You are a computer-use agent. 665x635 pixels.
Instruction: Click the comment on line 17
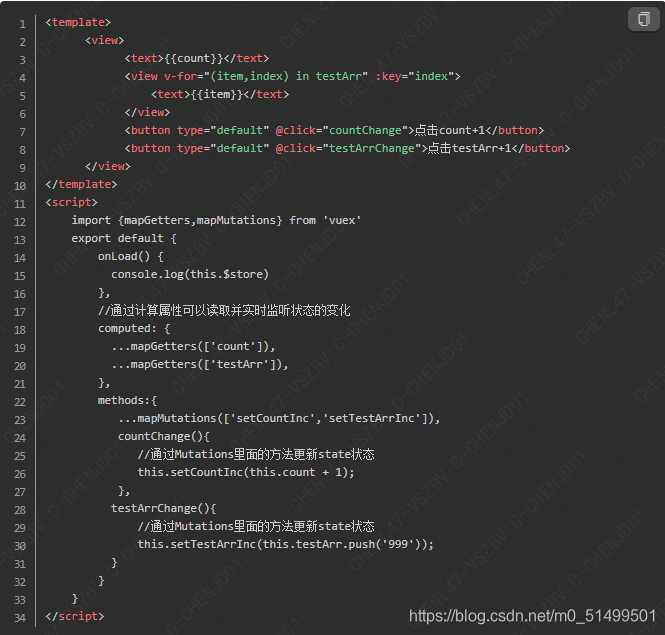click(224, 311)
